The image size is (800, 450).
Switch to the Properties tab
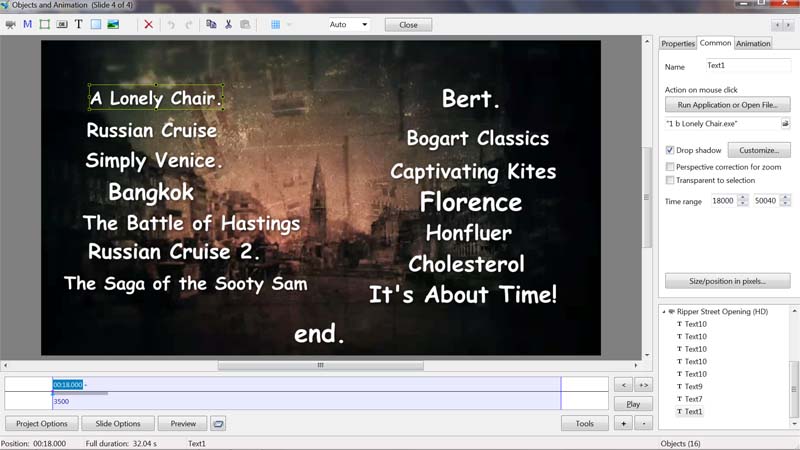(678, 44)
